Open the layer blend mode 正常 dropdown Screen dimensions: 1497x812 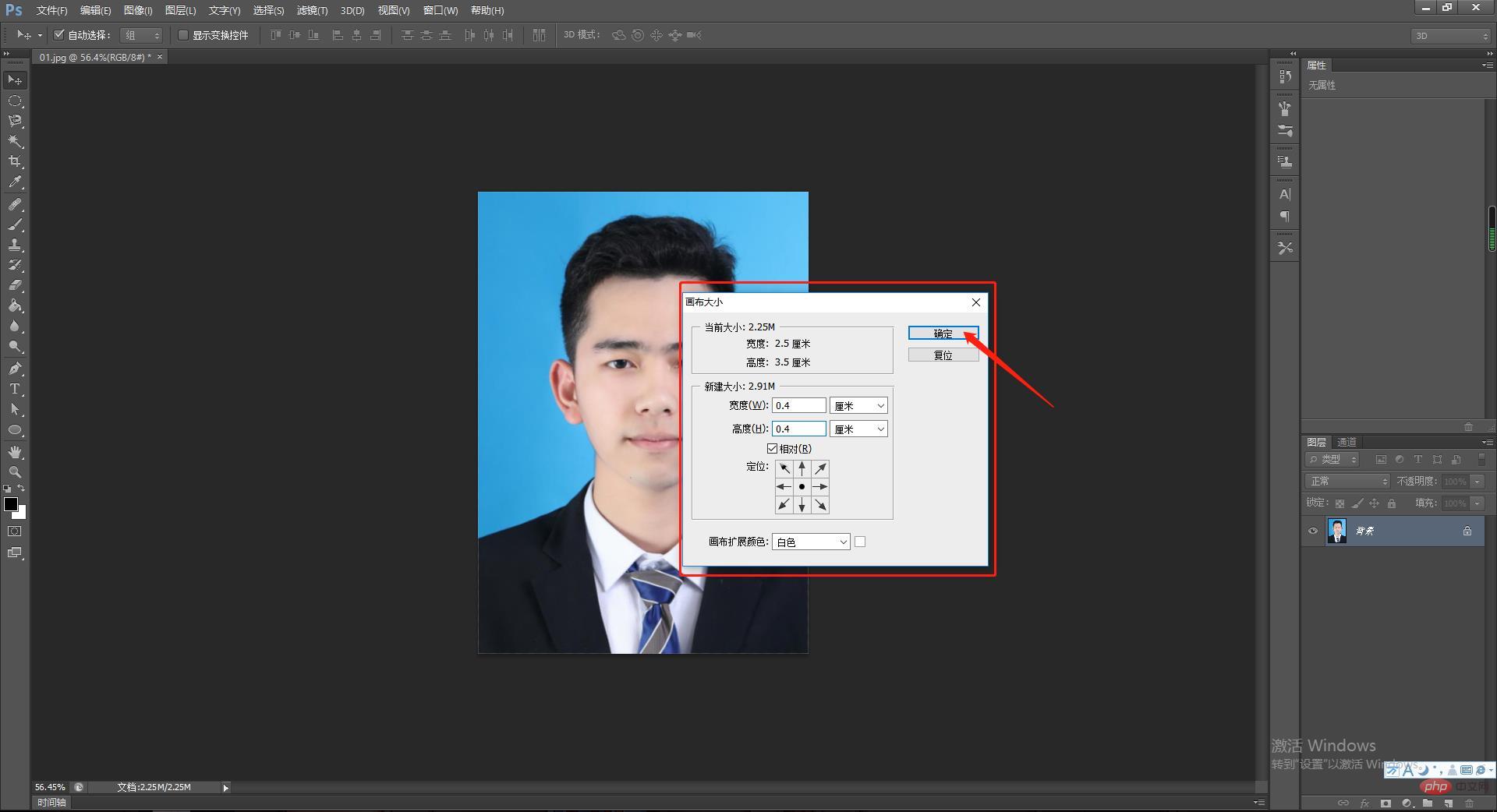[1347, 481]
